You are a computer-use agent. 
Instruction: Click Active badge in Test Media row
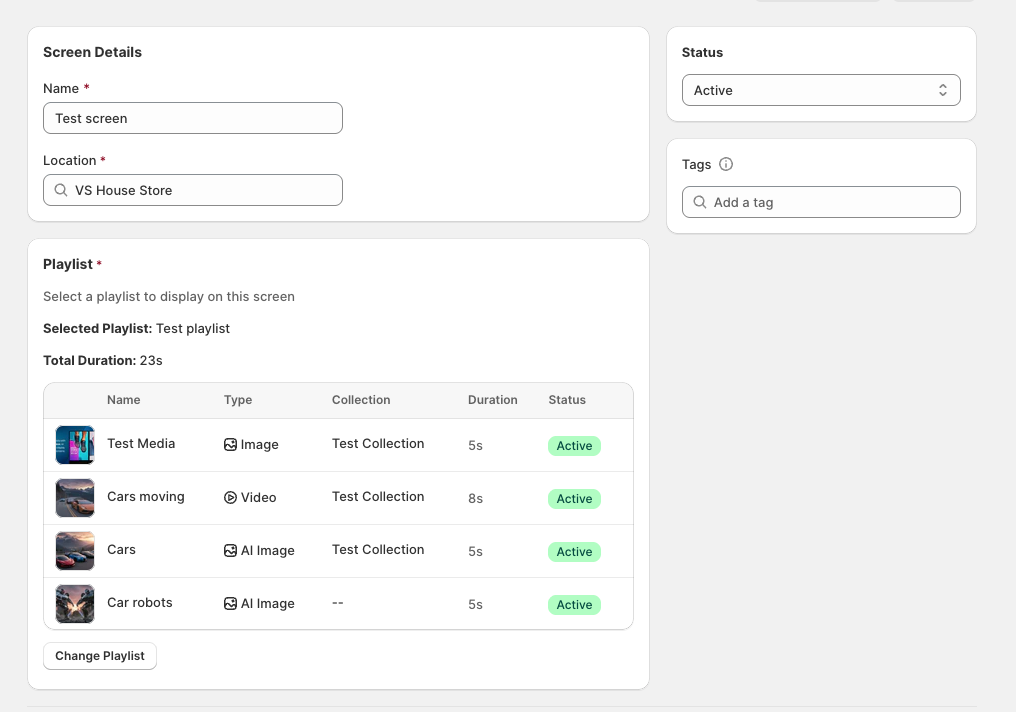574,446
